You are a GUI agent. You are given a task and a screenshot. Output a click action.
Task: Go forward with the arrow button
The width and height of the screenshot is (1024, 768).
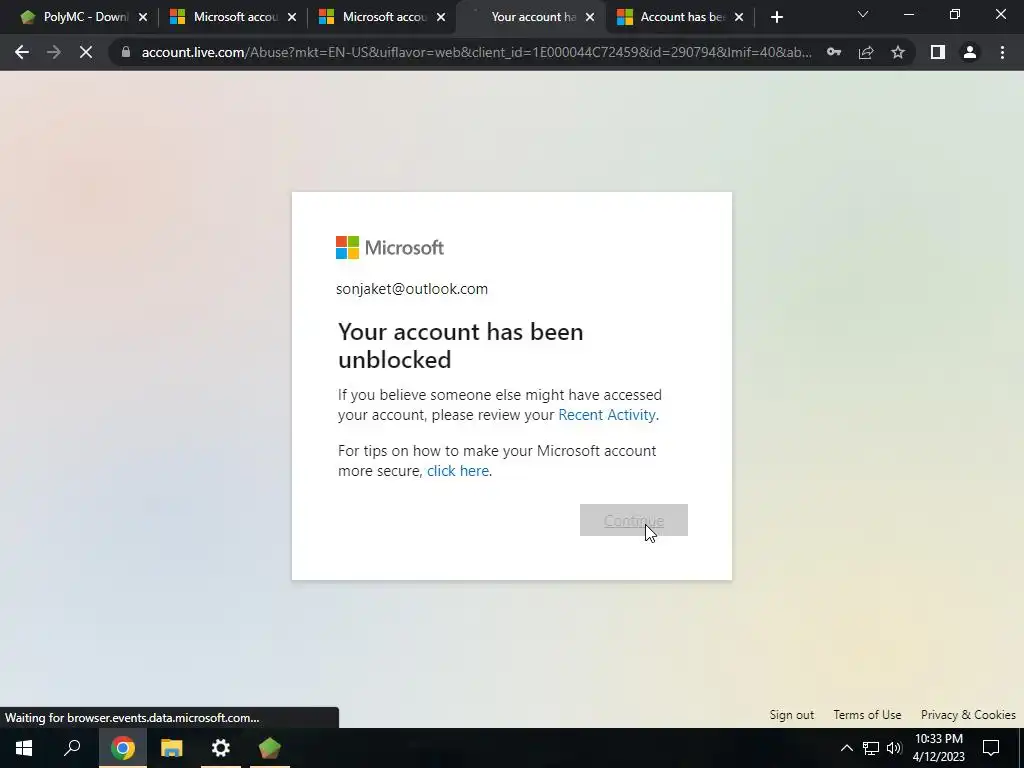(x=54, y=52)
